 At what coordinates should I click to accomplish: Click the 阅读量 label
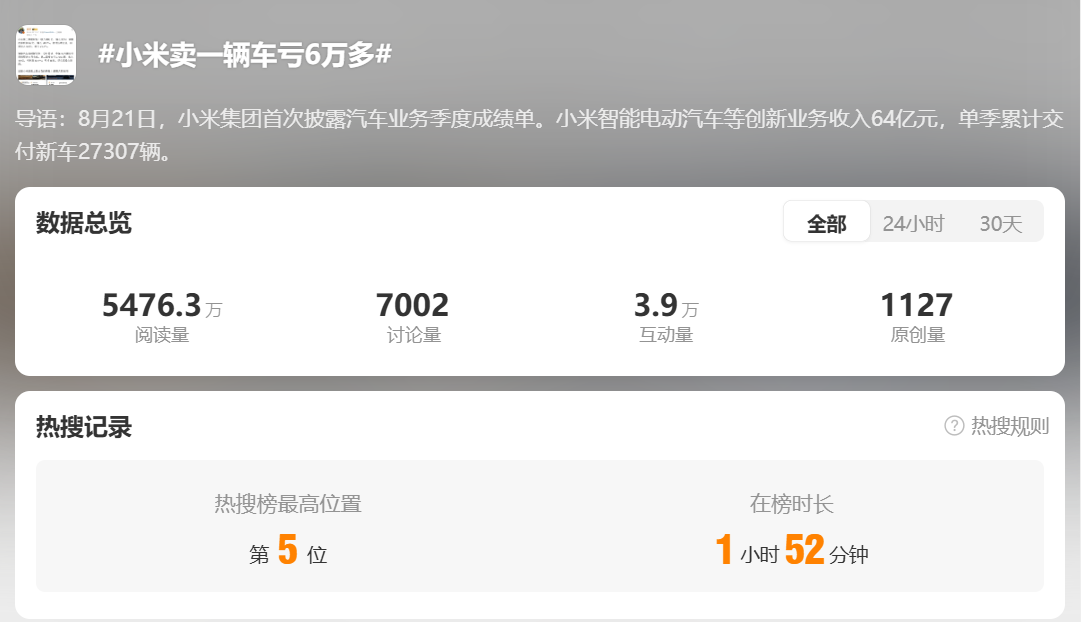coord(162,334)
